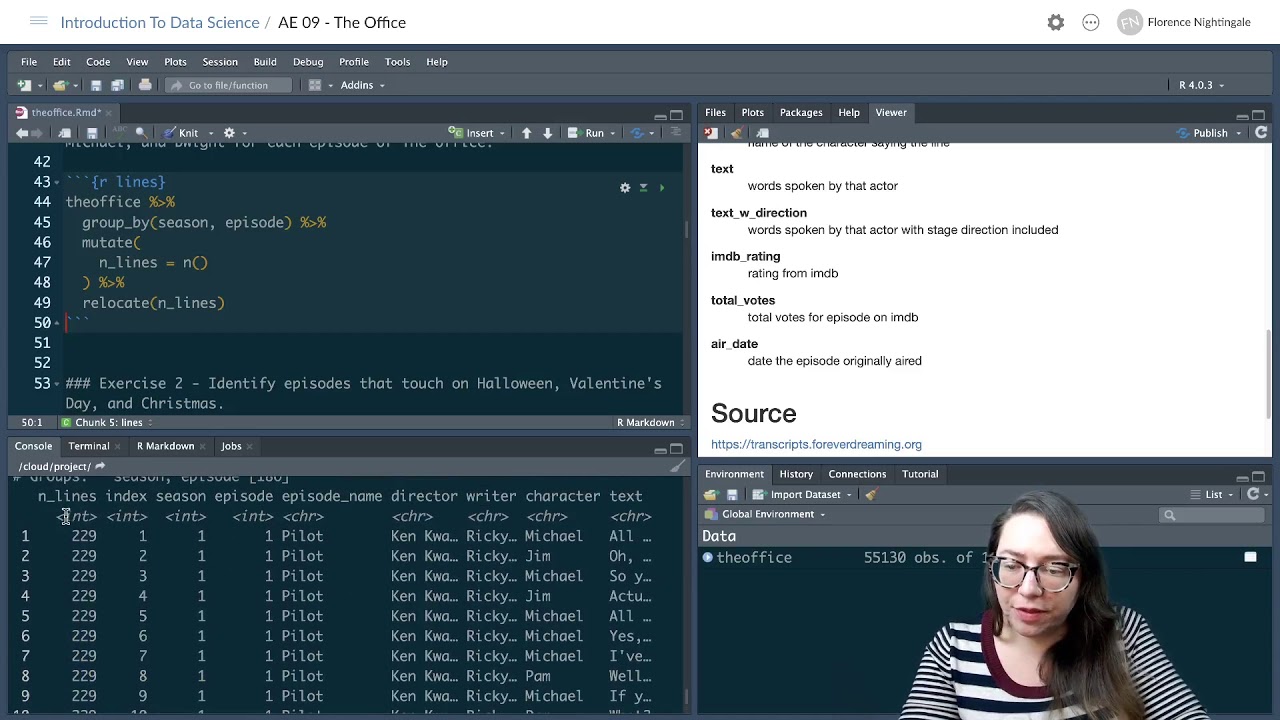Image resolution: width=1280 pixels, height=720 pixels.
Task: Click the Introduction To Data Science breadcrumb
Action: tap(160, 22)
